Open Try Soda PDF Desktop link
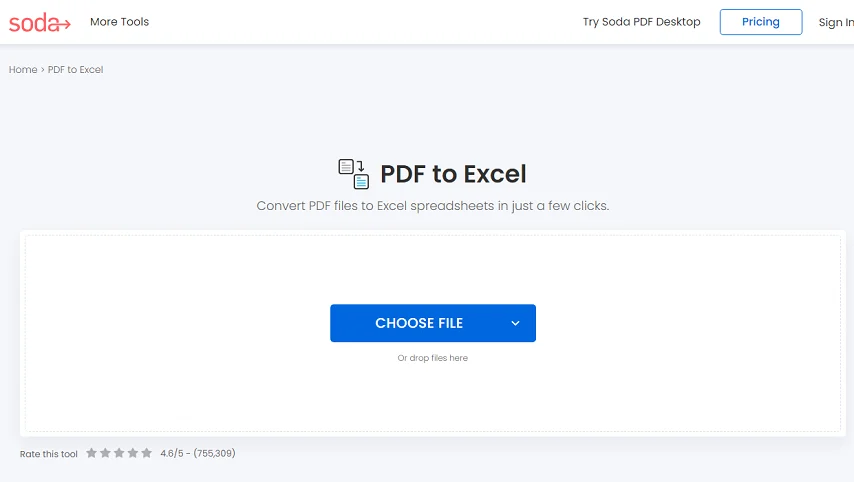This screenshot has height=482, width=854. click(642, 22)
